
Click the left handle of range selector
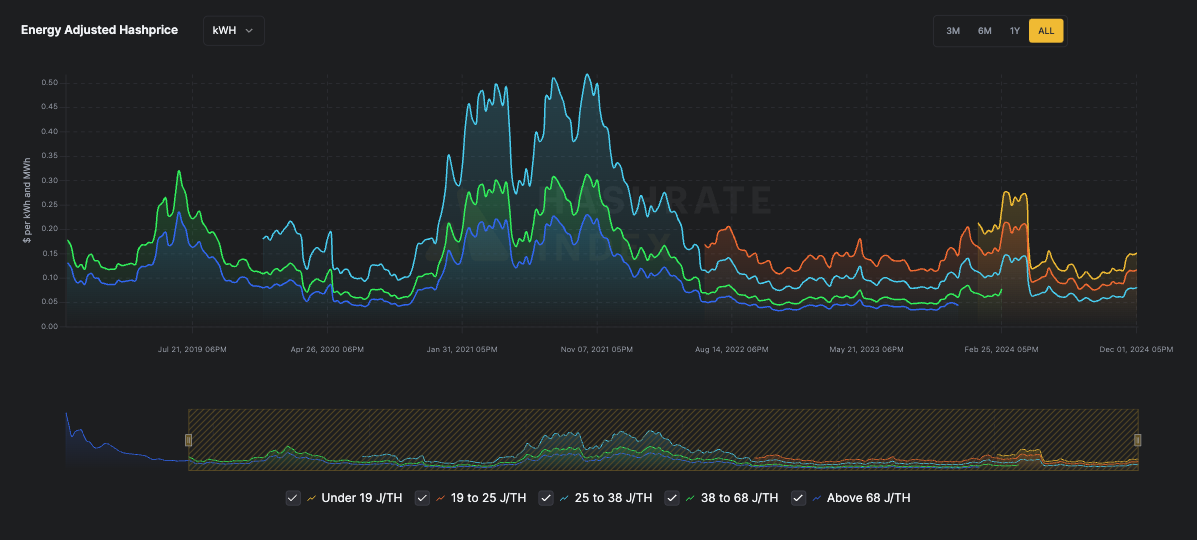[x=189, y=440]
